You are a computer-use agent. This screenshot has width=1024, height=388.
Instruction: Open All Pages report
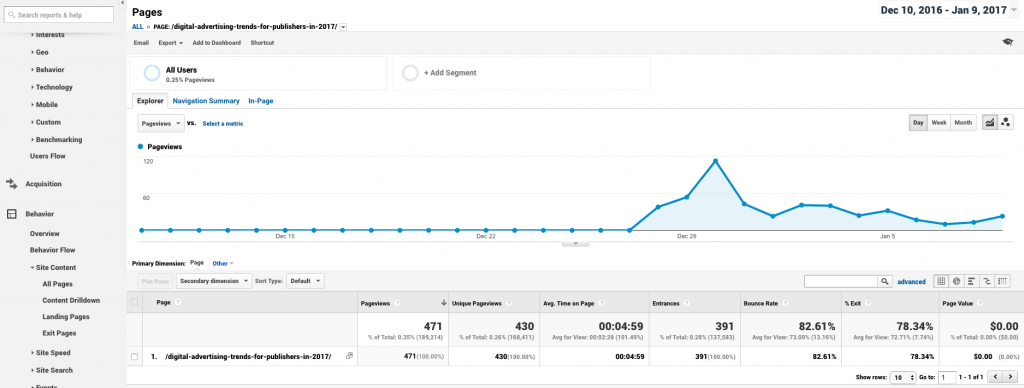(57, 284)
